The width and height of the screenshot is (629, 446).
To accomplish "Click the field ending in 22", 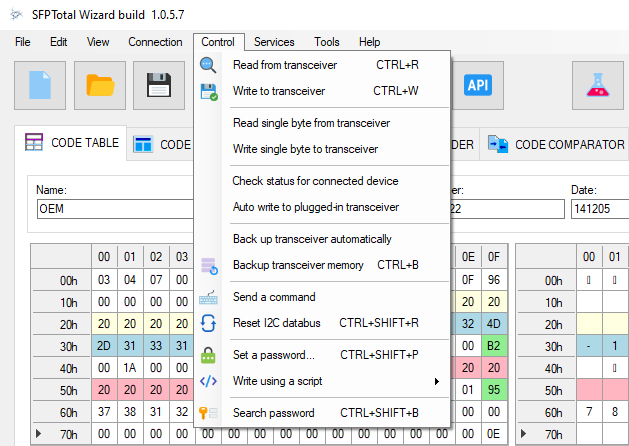I will 507,209.
